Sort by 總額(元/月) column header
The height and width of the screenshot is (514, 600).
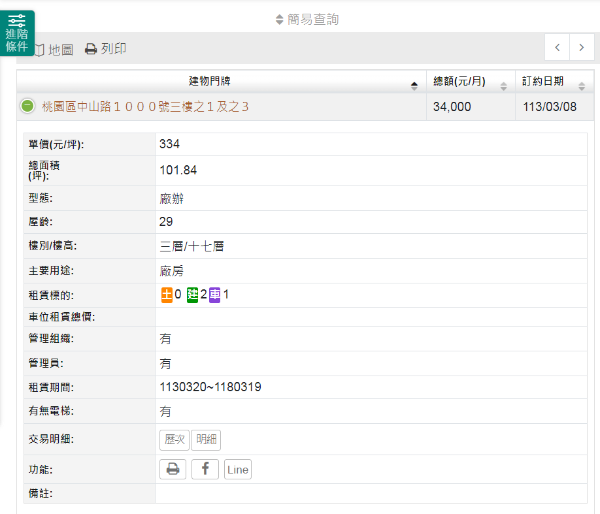tap(467, 81)
